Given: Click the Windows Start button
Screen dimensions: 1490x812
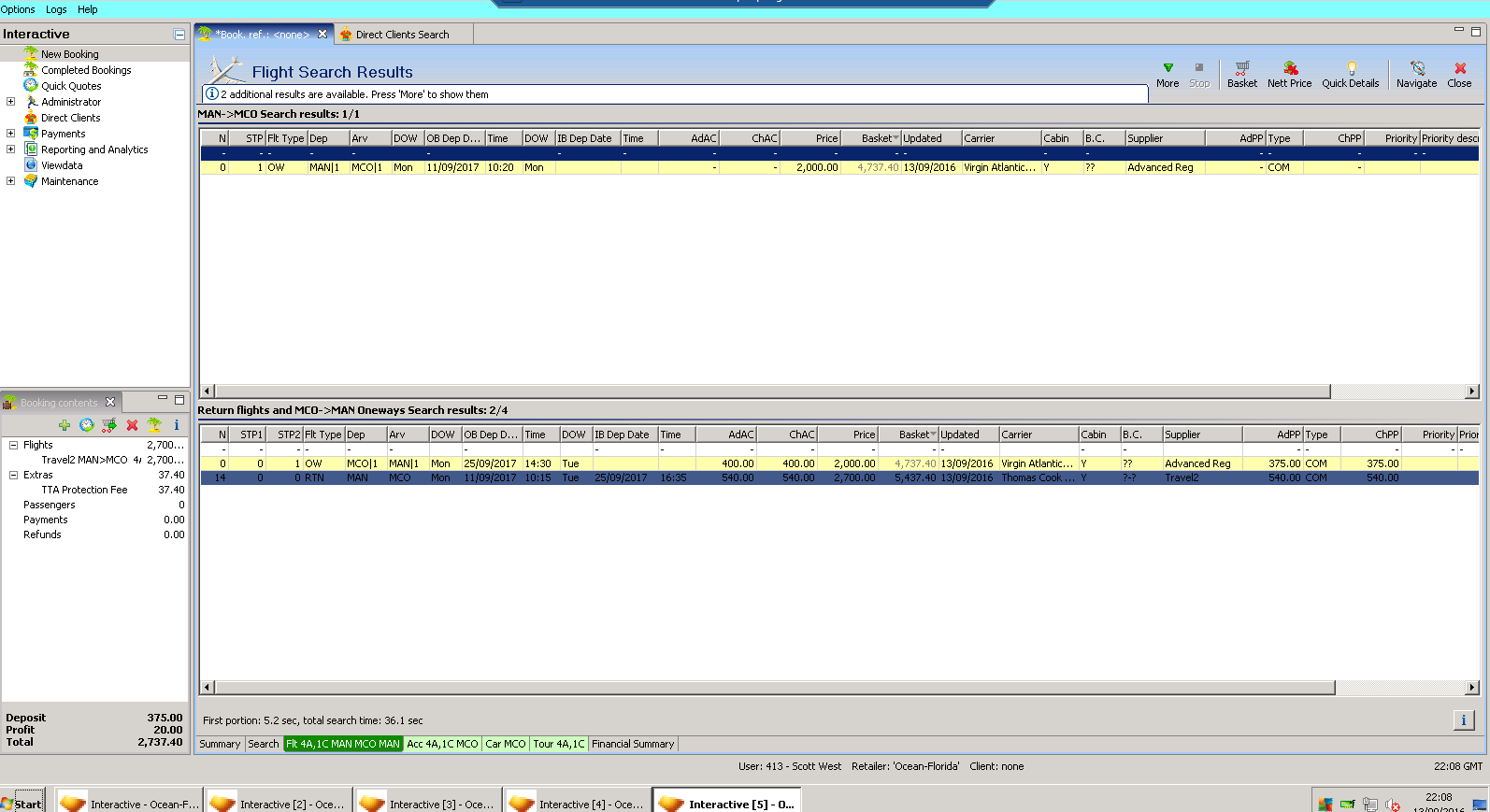Looking at the screenshot, I should tap(22, 803).
